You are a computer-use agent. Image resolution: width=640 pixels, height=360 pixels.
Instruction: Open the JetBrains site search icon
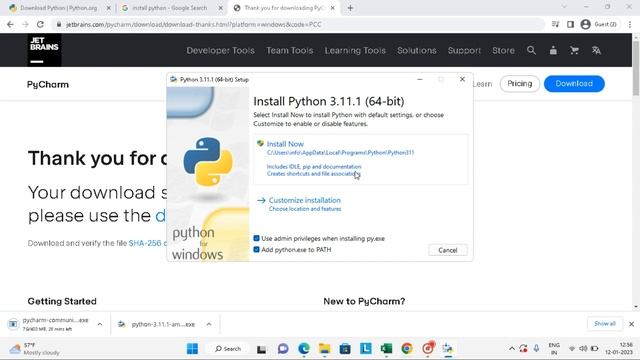[531, 50]
